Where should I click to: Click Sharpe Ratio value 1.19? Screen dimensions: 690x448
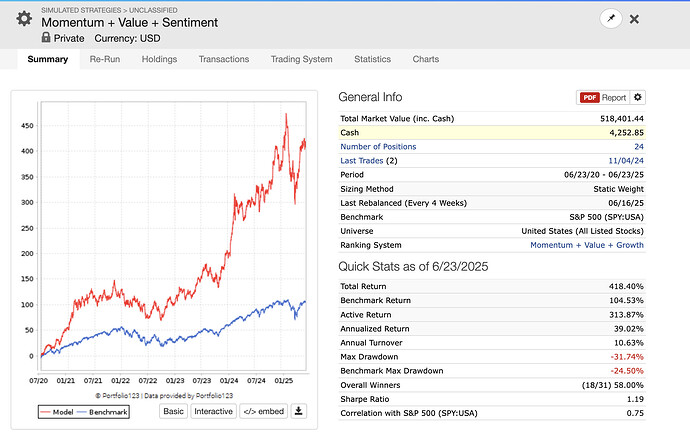point(635,399)
